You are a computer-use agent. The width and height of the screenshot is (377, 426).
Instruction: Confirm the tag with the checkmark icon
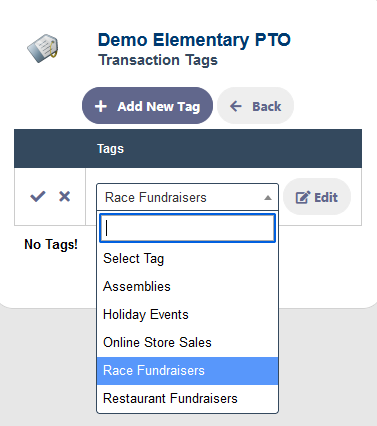point(38,196)
